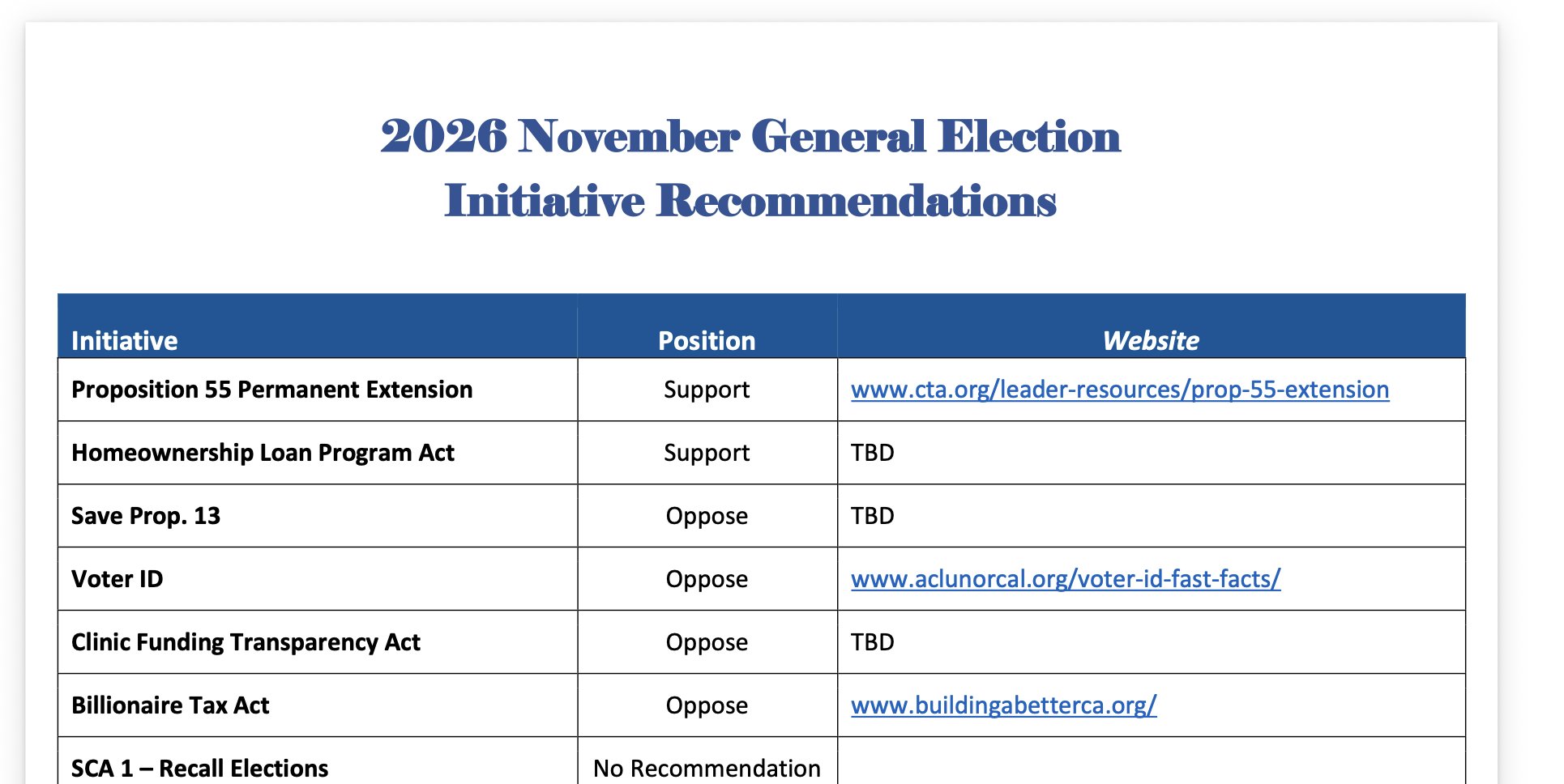Click the Billionaire Tax Act text

[170, 705]
